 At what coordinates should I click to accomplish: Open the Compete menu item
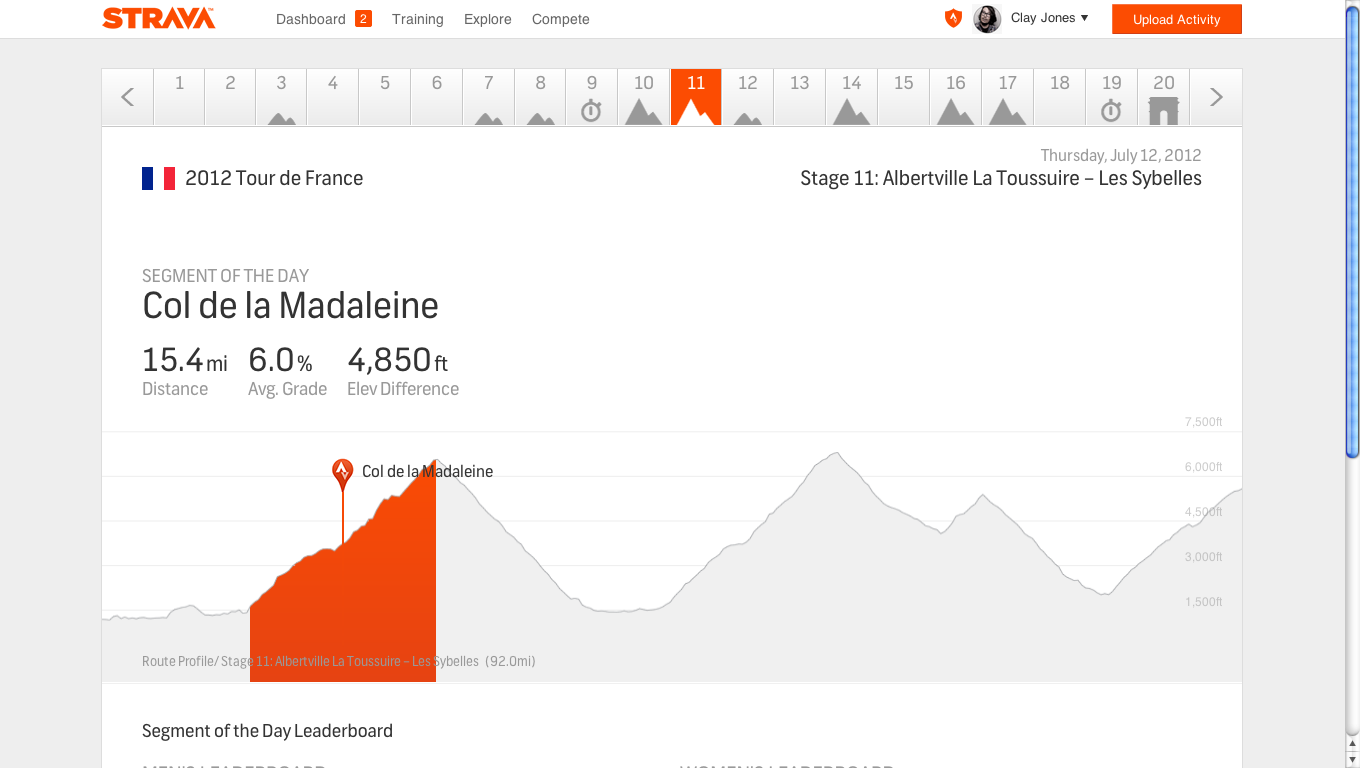tap(560, 19)
